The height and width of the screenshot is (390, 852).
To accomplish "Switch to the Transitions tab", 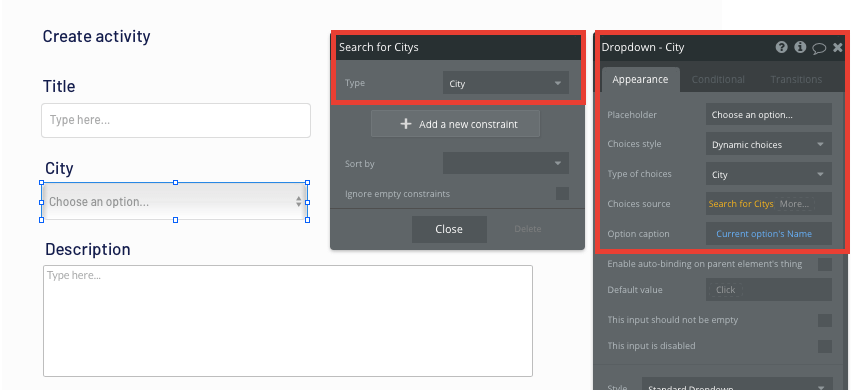I will coord(796,79).
